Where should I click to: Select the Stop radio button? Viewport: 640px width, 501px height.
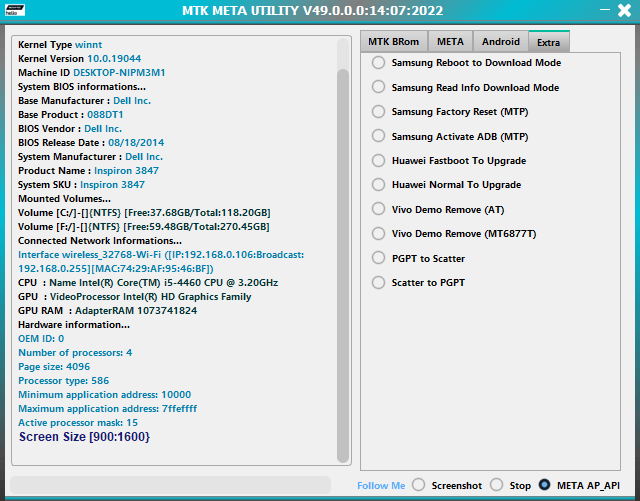tap(496, 485)
